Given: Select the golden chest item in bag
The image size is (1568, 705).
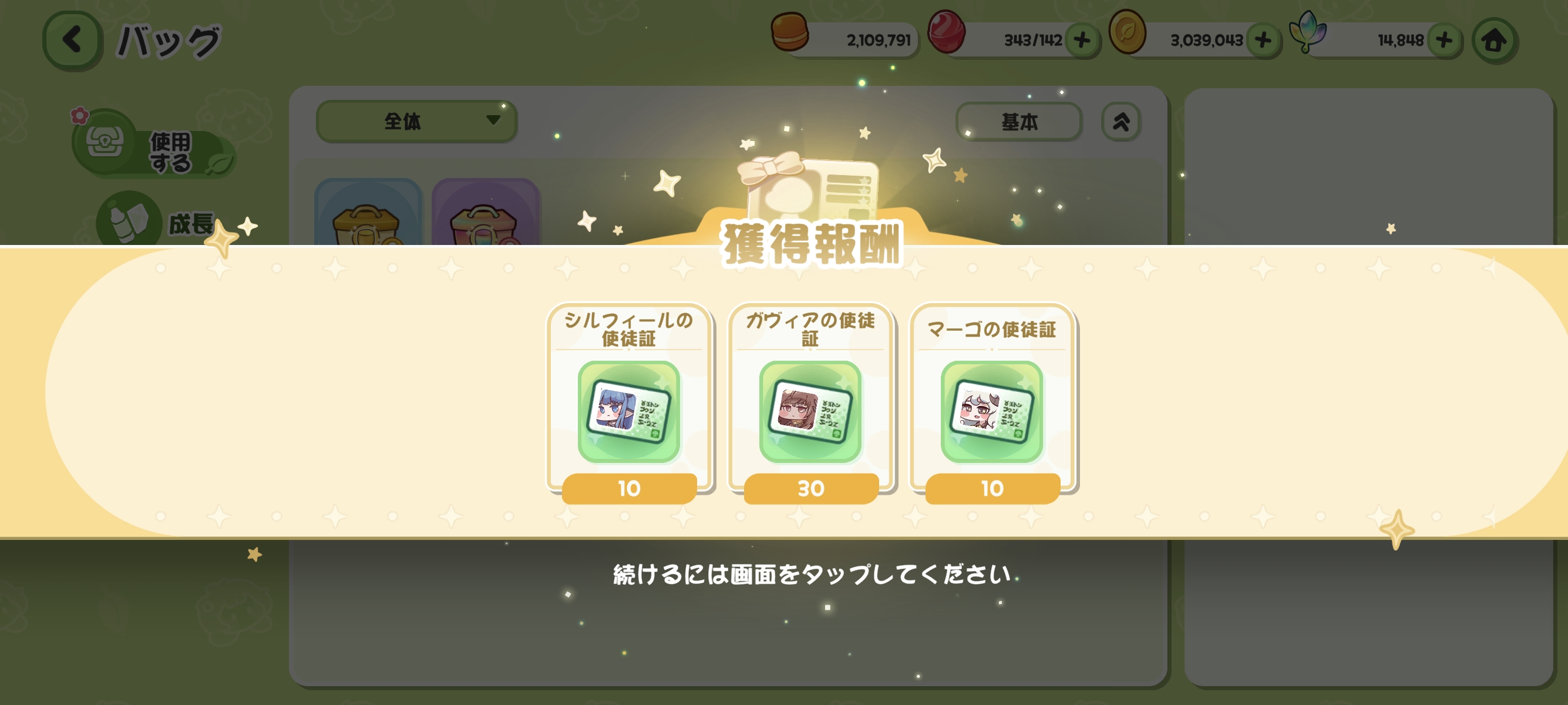Looking at the screenshot, I should (367, 213).
